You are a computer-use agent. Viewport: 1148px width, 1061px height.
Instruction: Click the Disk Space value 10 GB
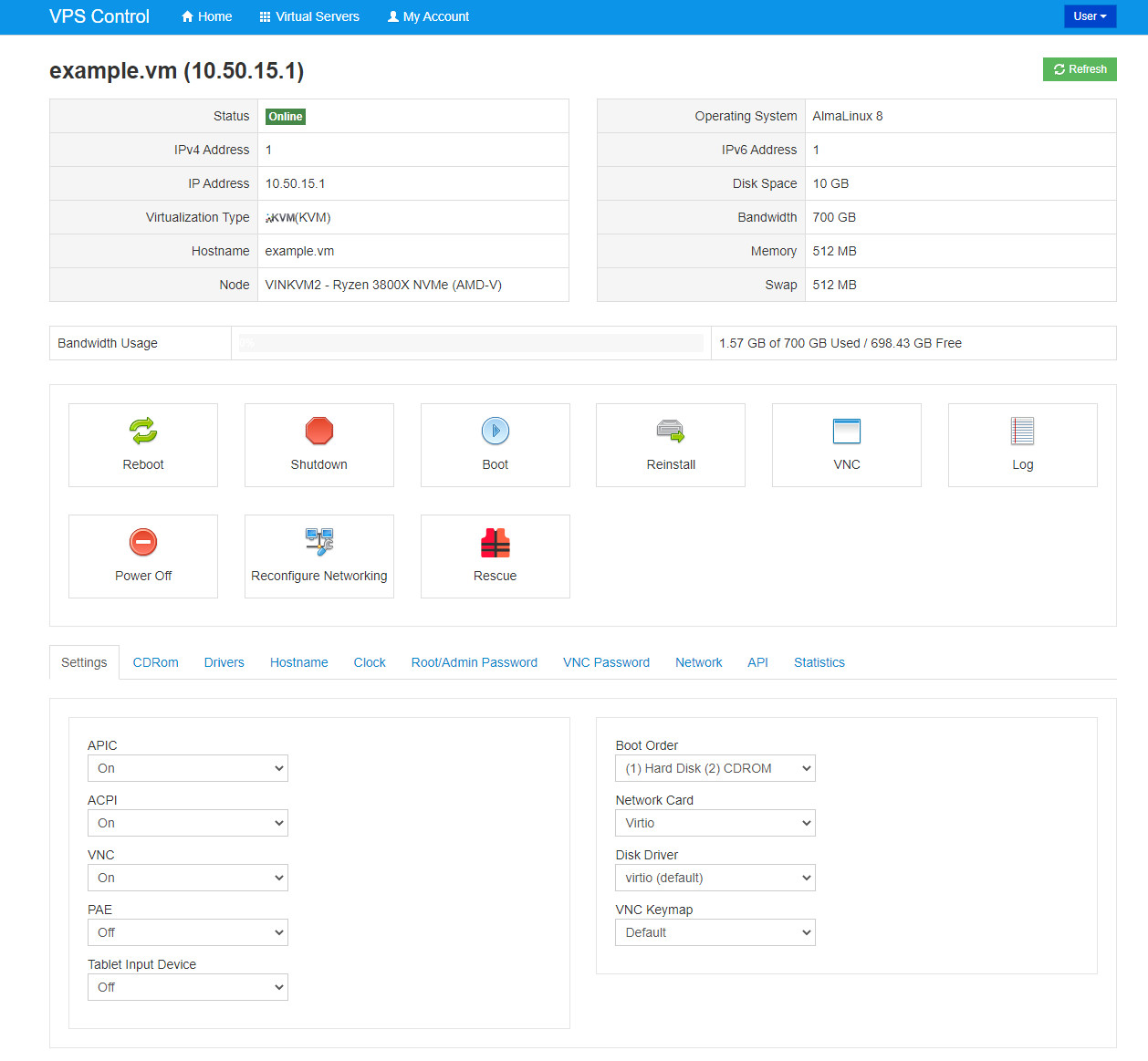point(830,183)
